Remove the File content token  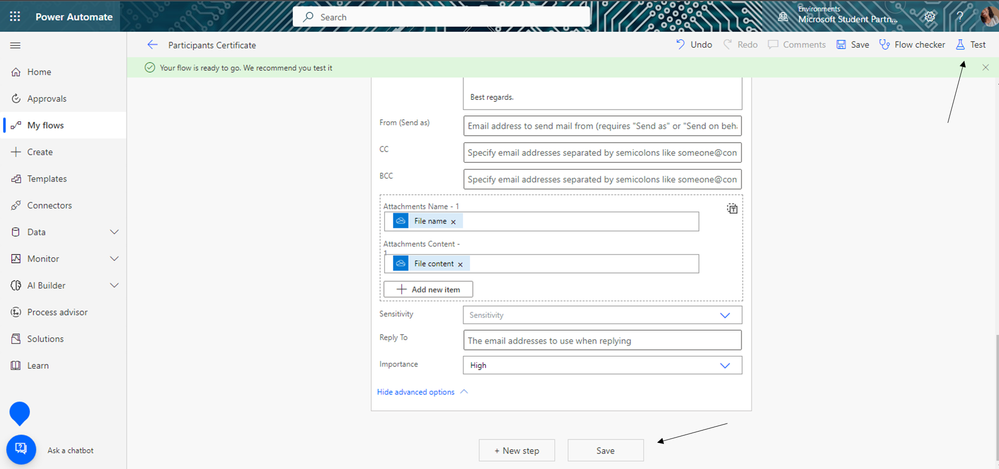460,264
